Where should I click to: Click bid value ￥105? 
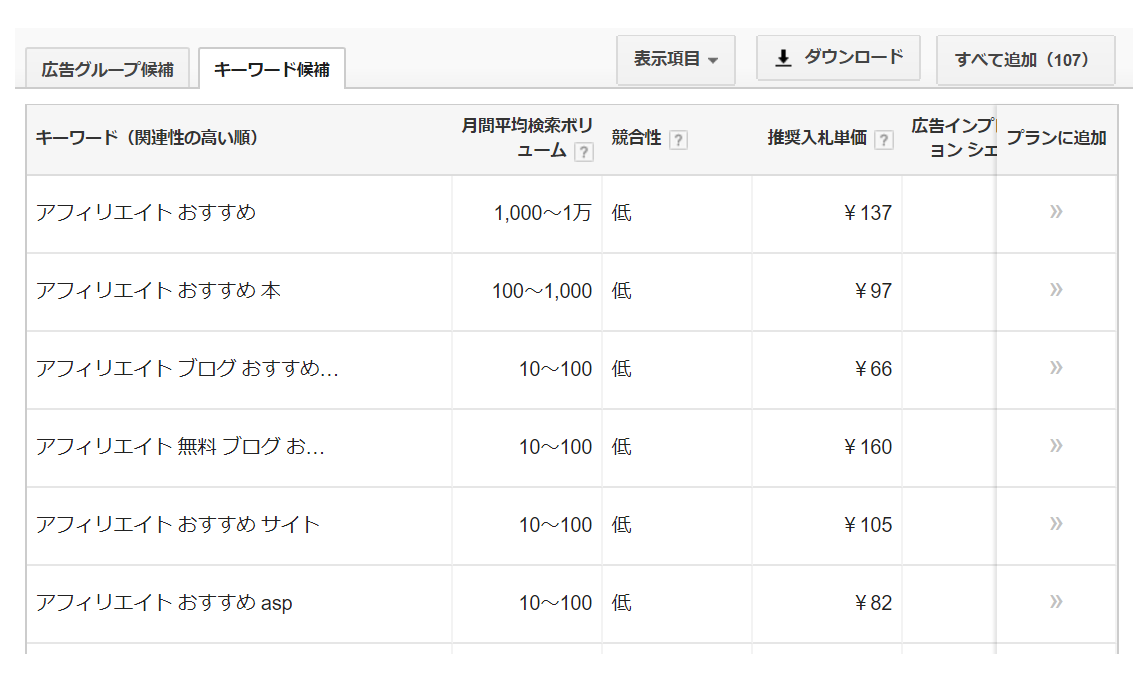tap(867, 525)
